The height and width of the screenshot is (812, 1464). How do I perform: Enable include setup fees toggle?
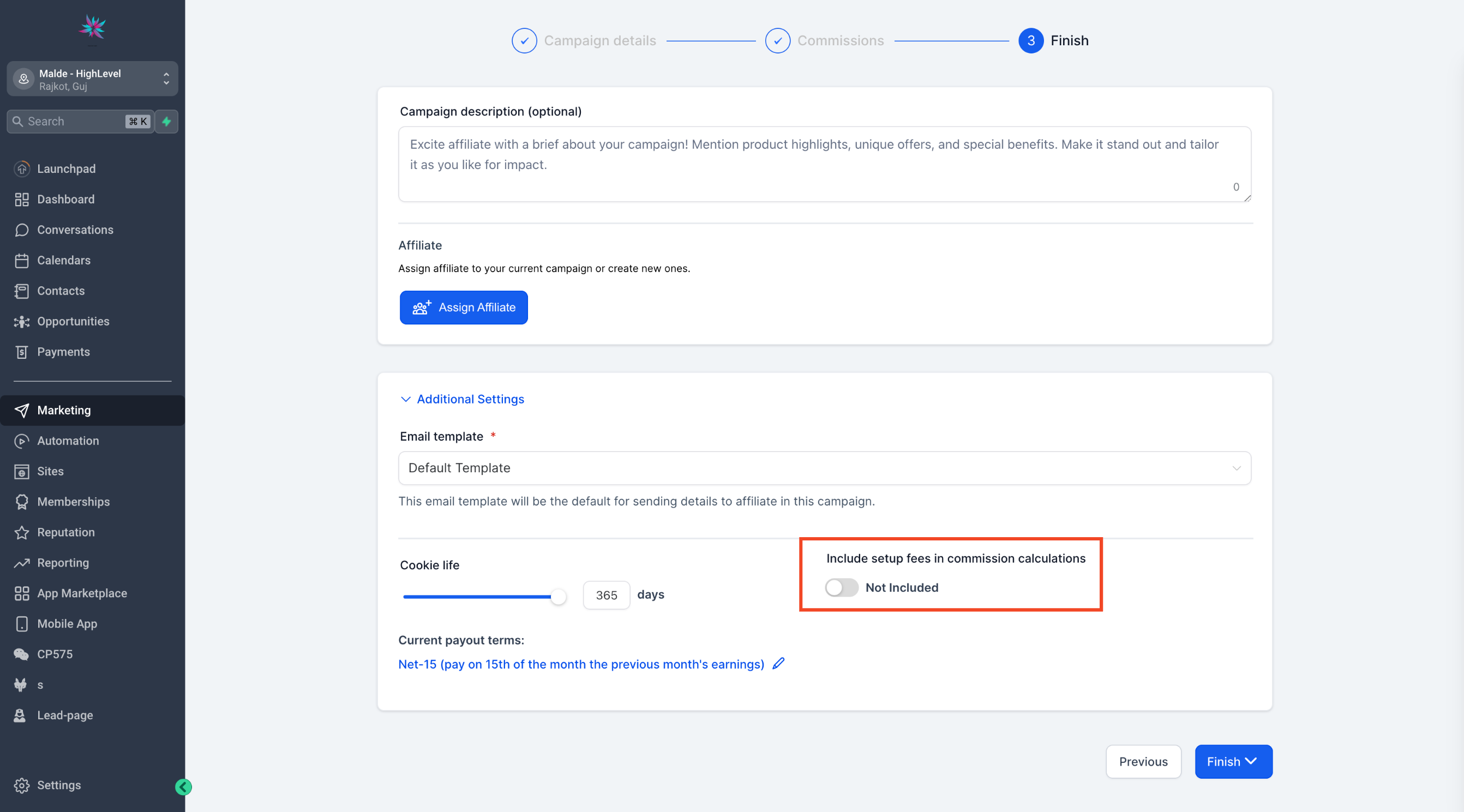[x=841, y=587]
